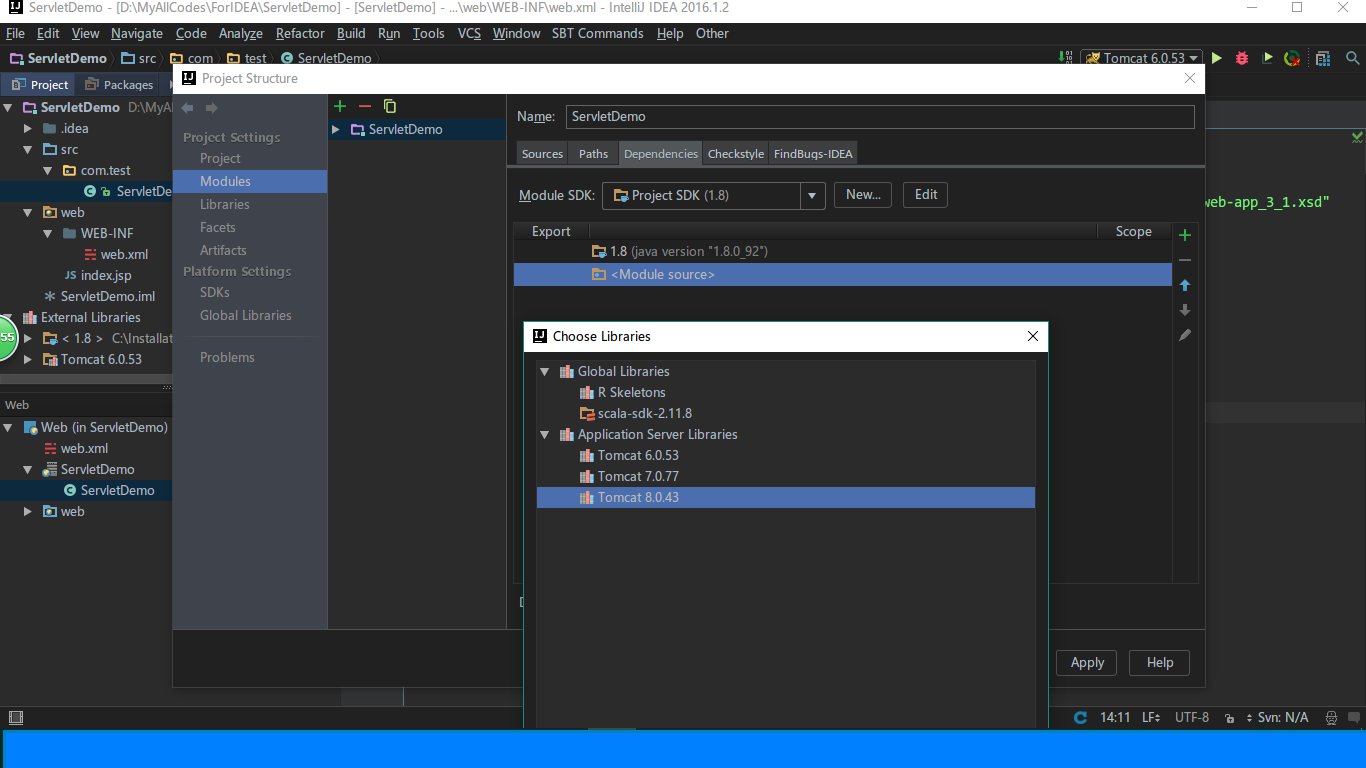1366x768 pixels.
Task: Click the Help button
Action: [1159, 662]
